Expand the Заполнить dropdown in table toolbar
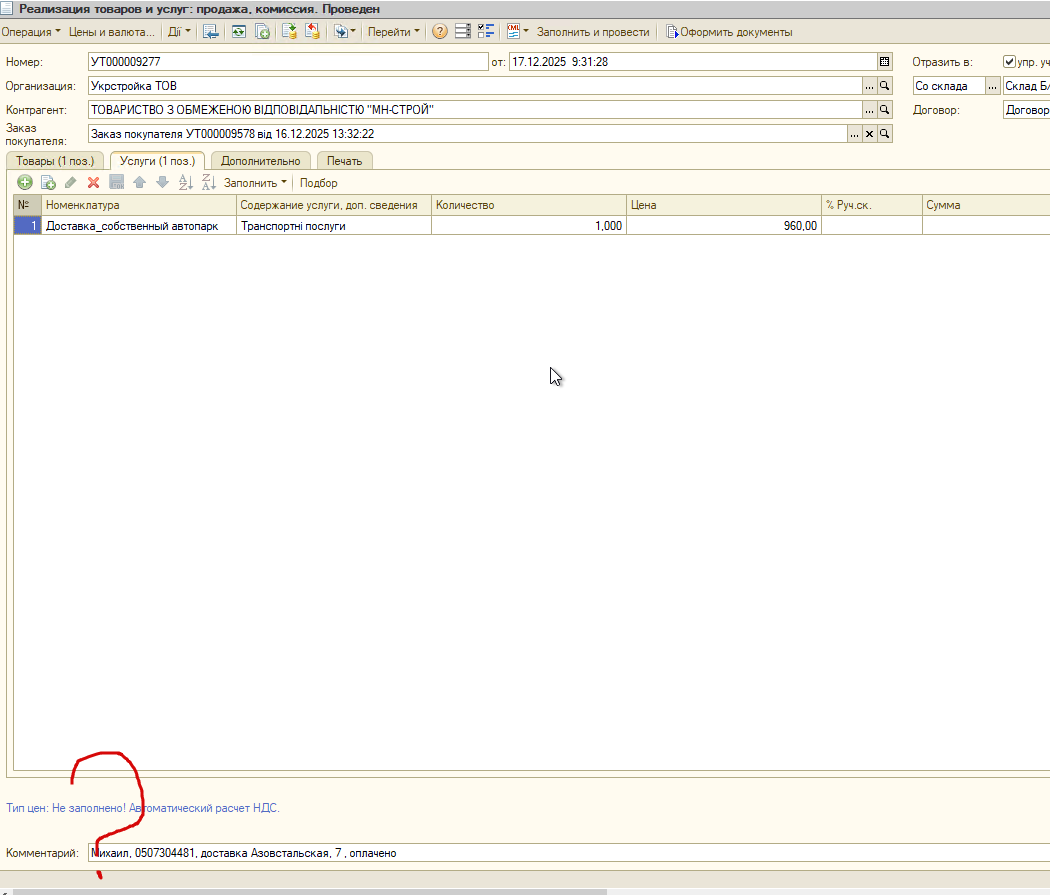Image resolution: width=1050 pixels, height=895 pixels. pyautogui.click(x=255, y=183)
